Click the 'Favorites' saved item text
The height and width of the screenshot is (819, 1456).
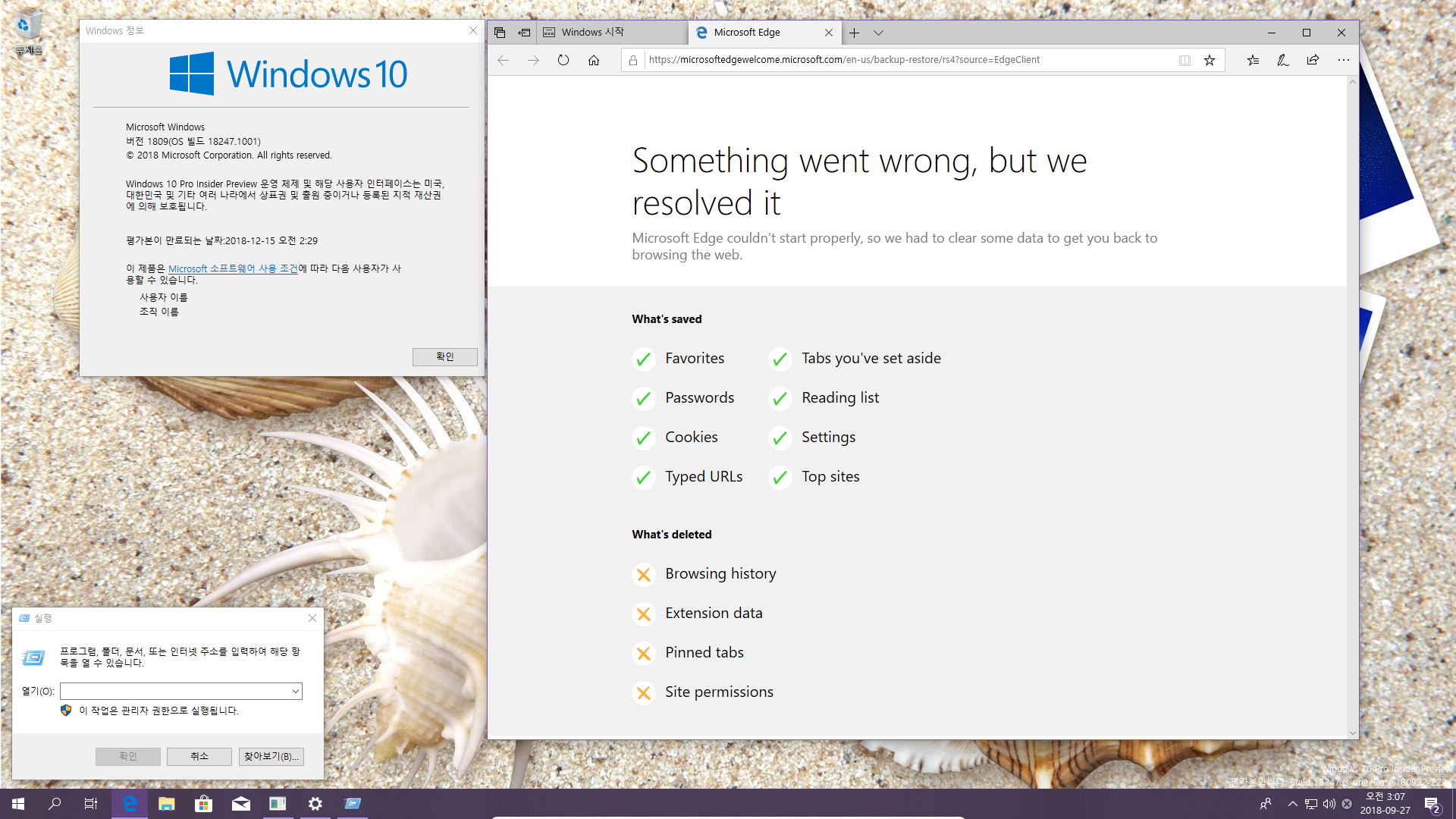(x=695, y=358)
